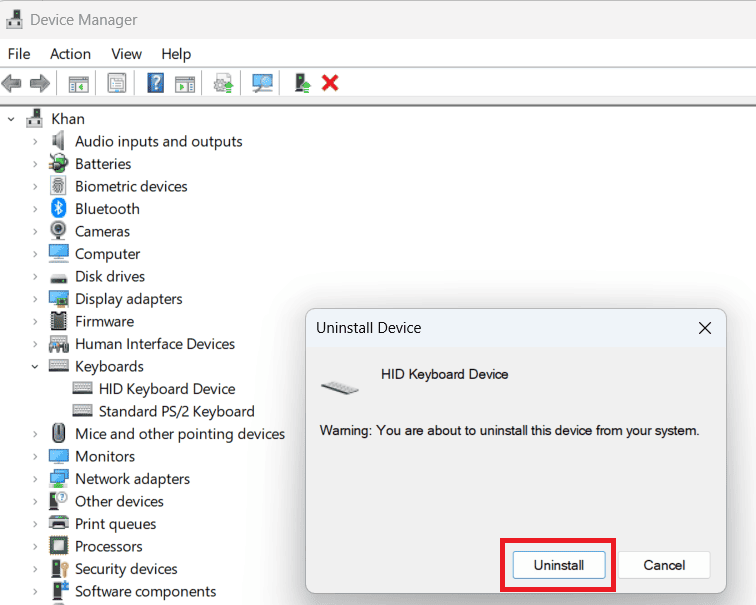Select Standard PS/2 Keyboard in tree
756x605 pixels.
pos(176,411)
